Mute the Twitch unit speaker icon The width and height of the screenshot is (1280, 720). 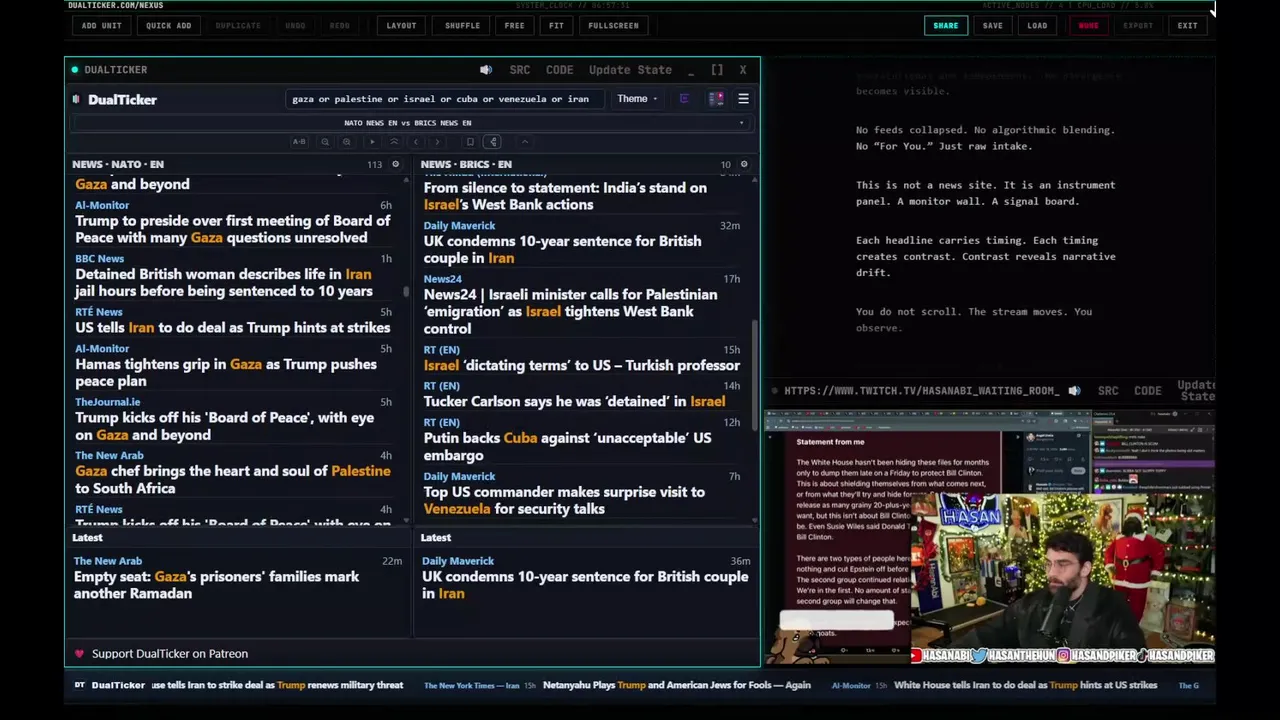click(1074, 391)
